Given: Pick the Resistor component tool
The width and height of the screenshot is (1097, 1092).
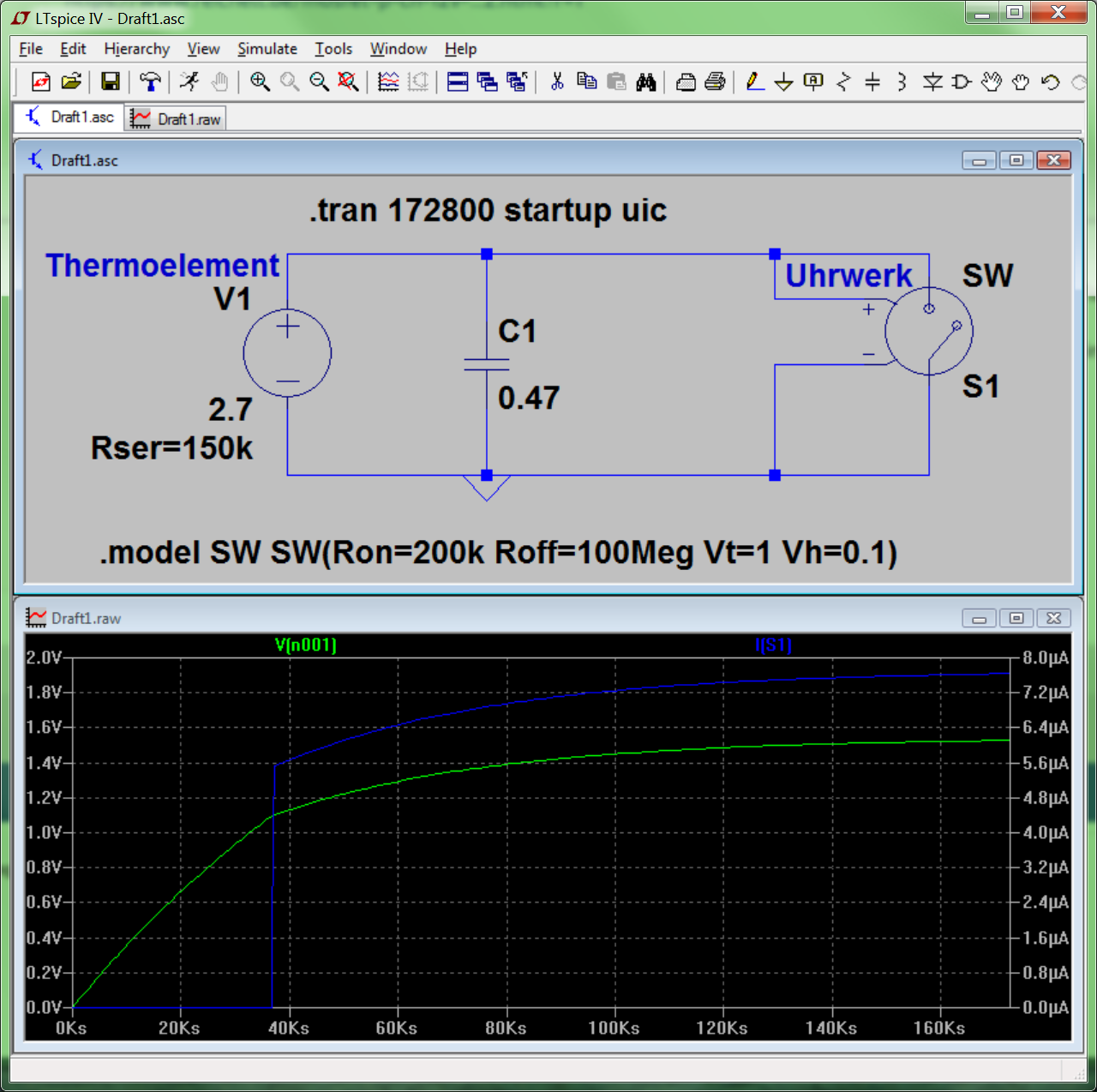Looking at the screenshot, I should point(843,81).
